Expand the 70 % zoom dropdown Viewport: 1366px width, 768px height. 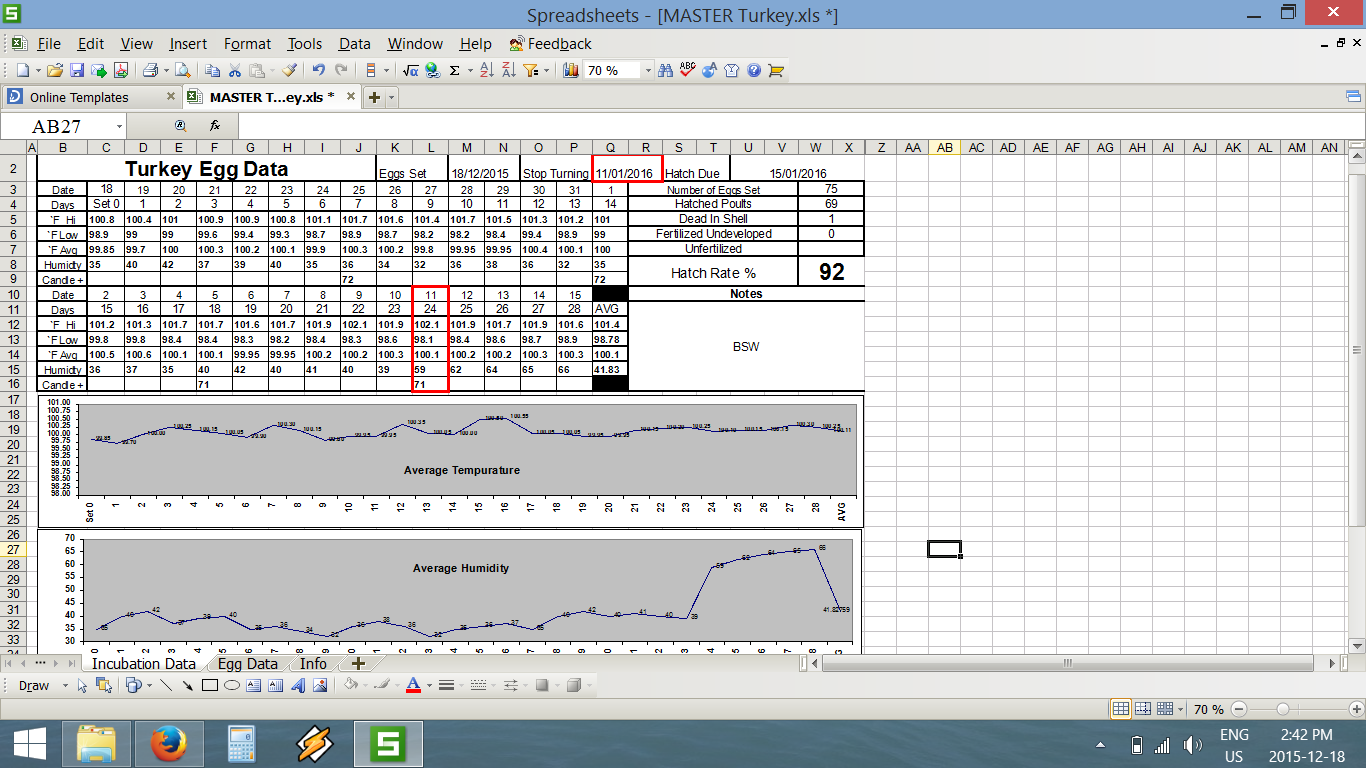(x=647, y=70)
